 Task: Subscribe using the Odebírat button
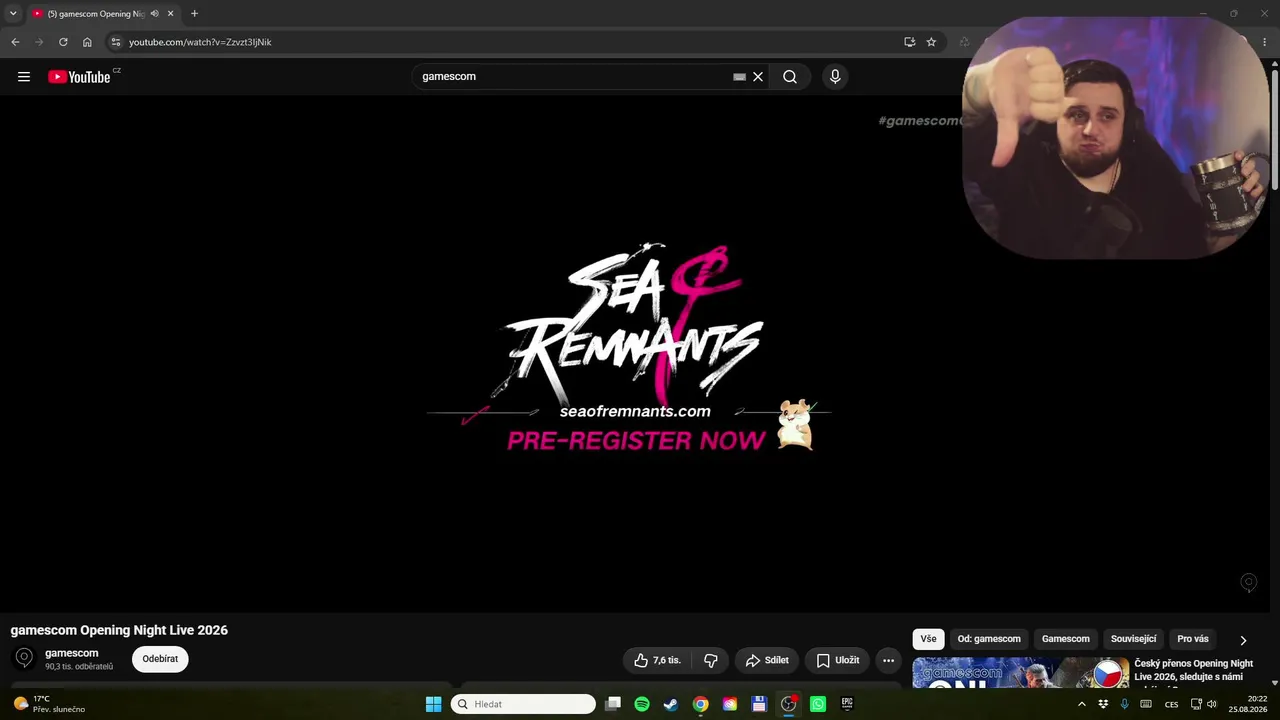click(x=160, y=659)
